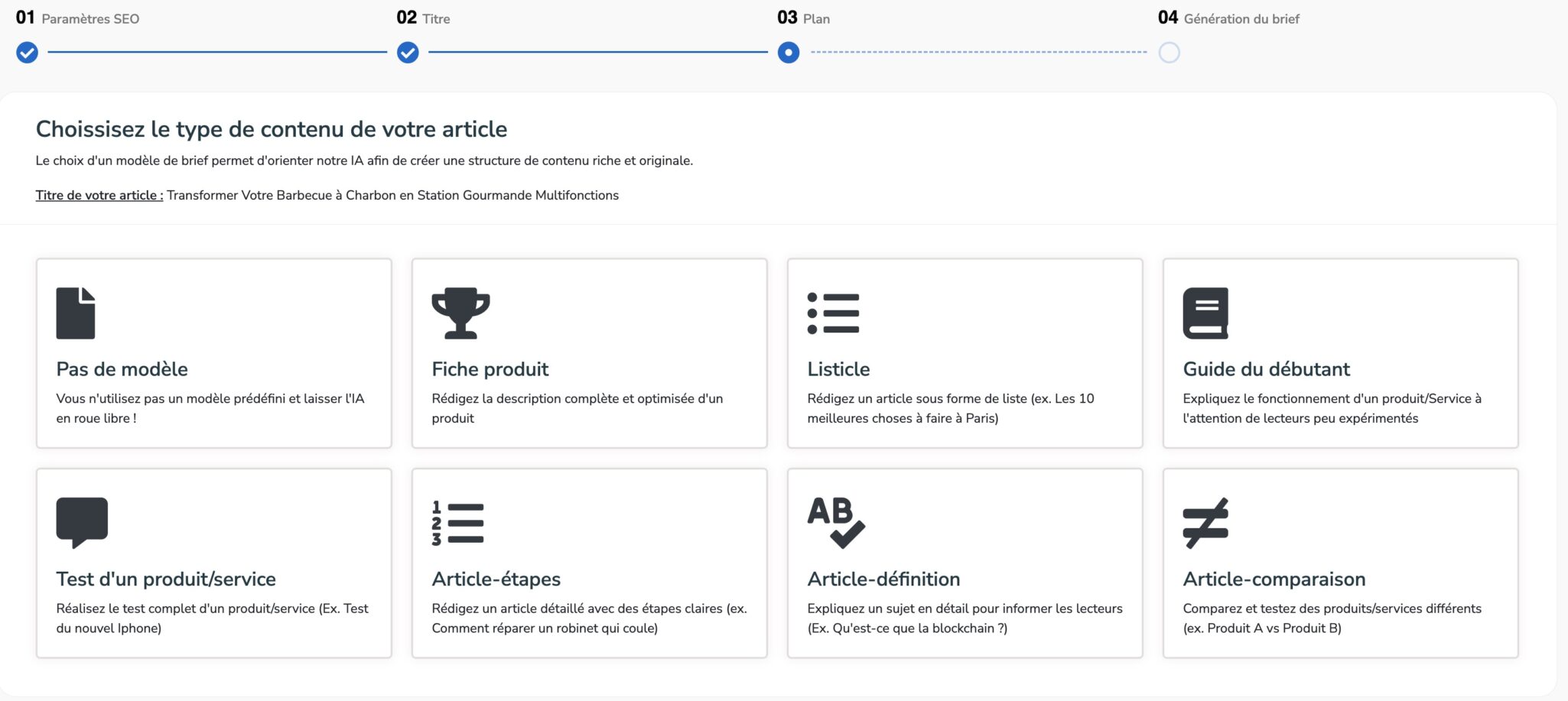This screenshot has height=701, width=1568.
Task: Select the Test d'un produit/service description text
Action: tap(212, 618)
